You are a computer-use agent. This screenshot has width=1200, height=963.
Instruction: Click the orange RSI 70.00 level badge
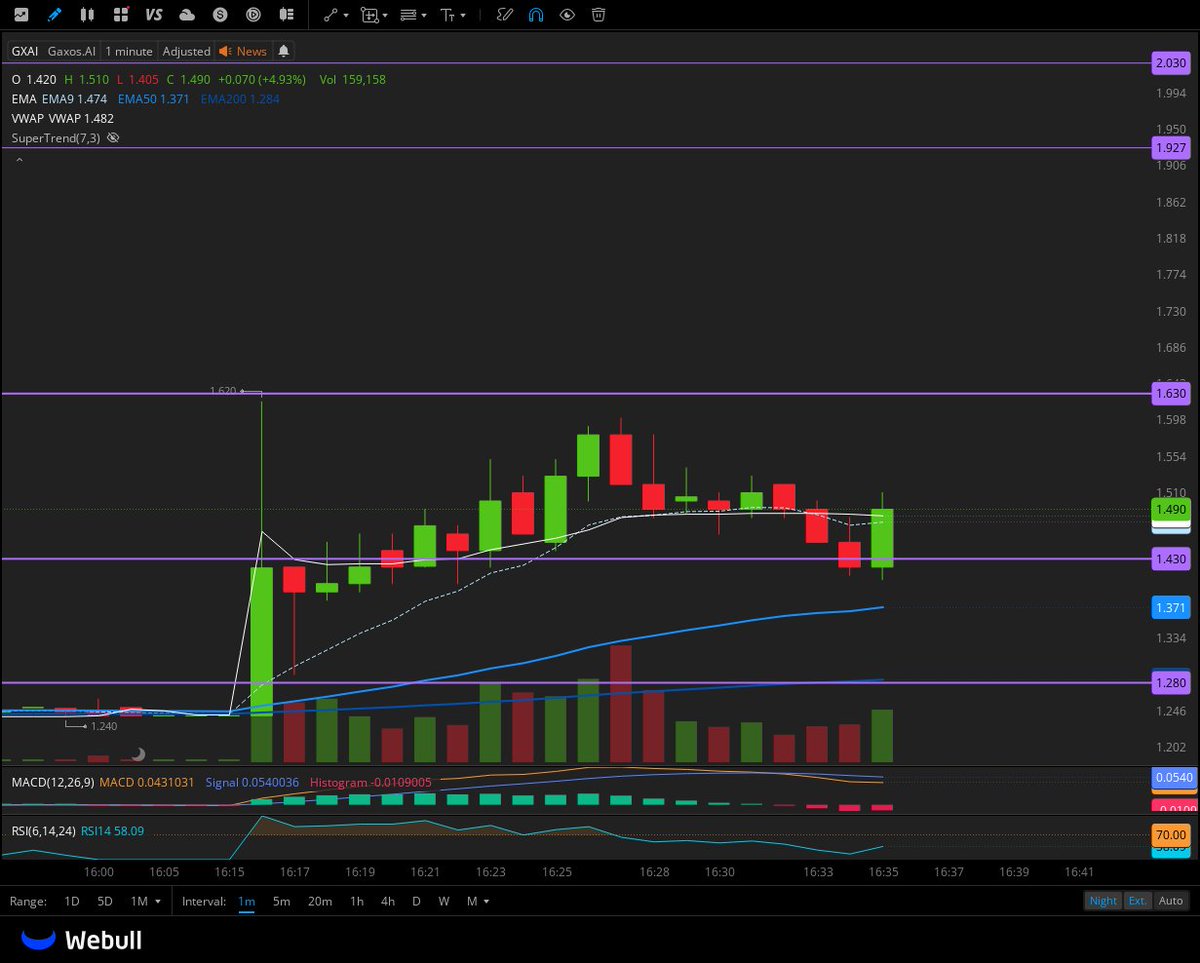pyautogui.click(x=1172, y=832)
